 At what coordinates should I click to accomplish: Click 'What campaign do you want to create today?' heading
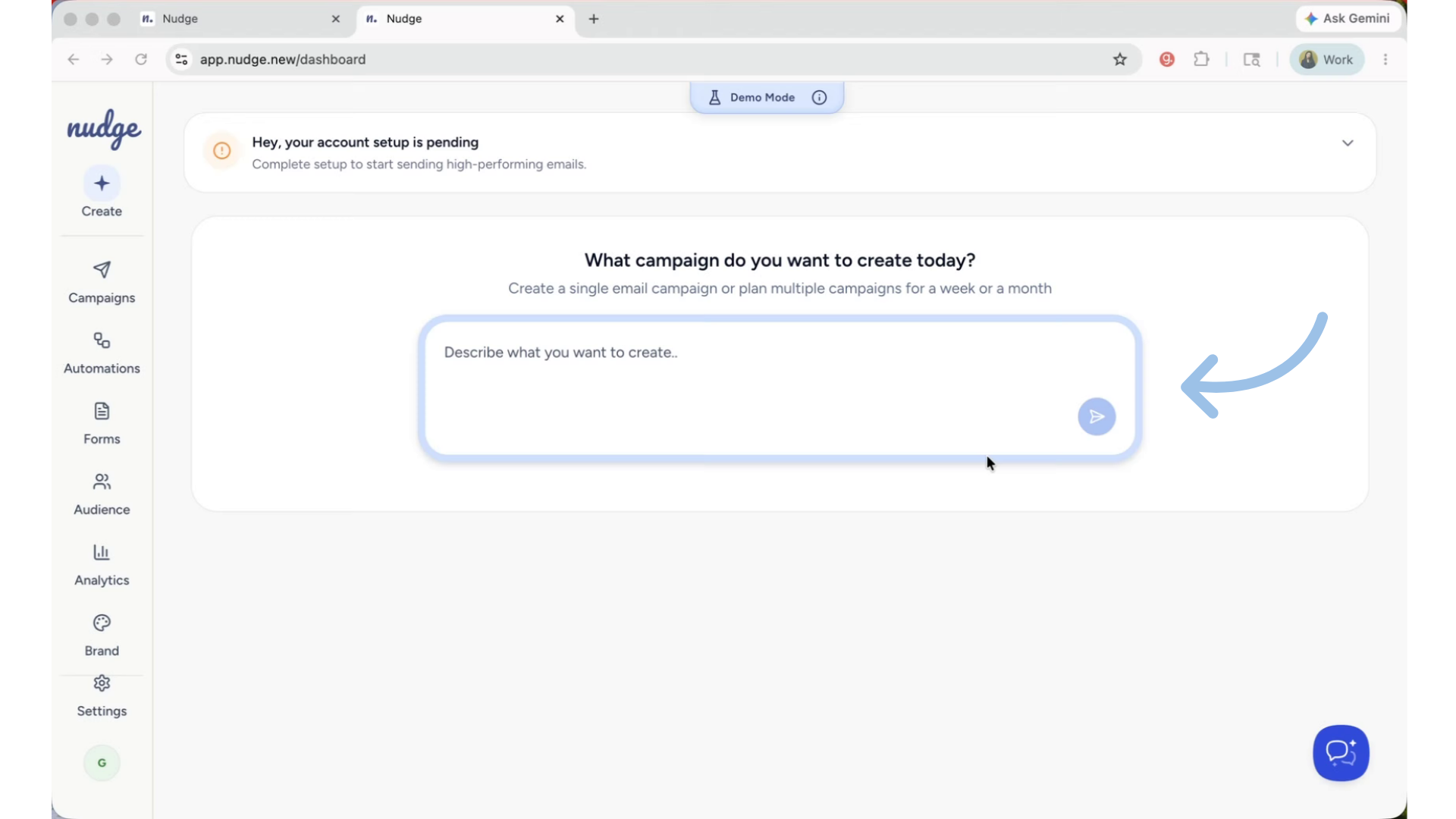[780, 260]
